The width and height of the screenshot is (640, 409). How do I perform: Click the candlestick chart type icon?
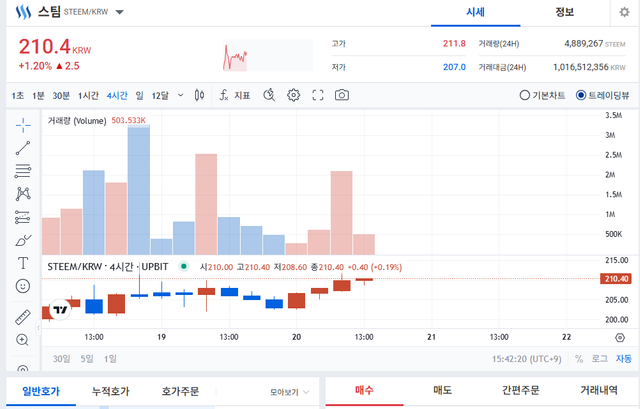(199, 96)
